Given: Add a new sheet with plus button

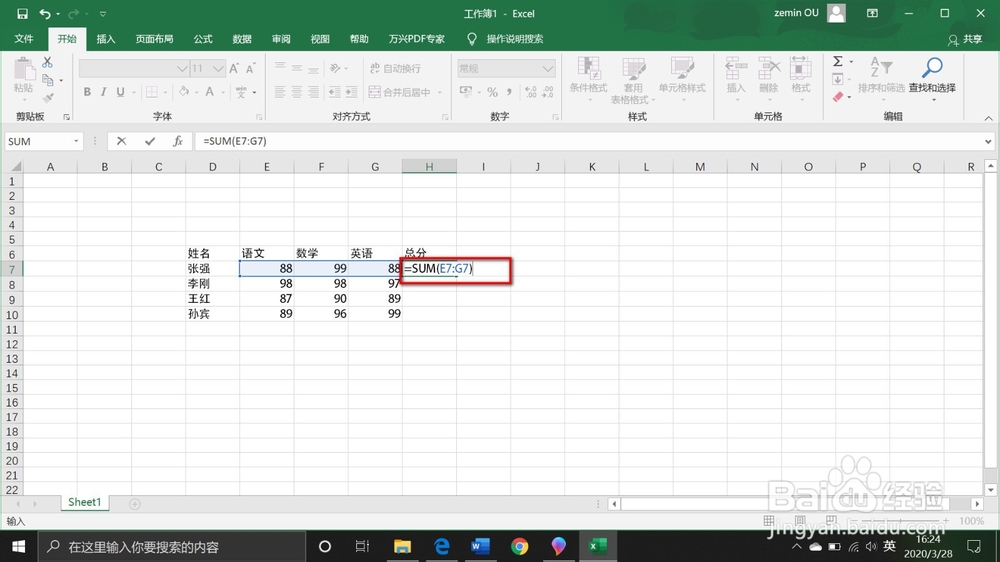Looking at the screenshot, I should [135, 504].
